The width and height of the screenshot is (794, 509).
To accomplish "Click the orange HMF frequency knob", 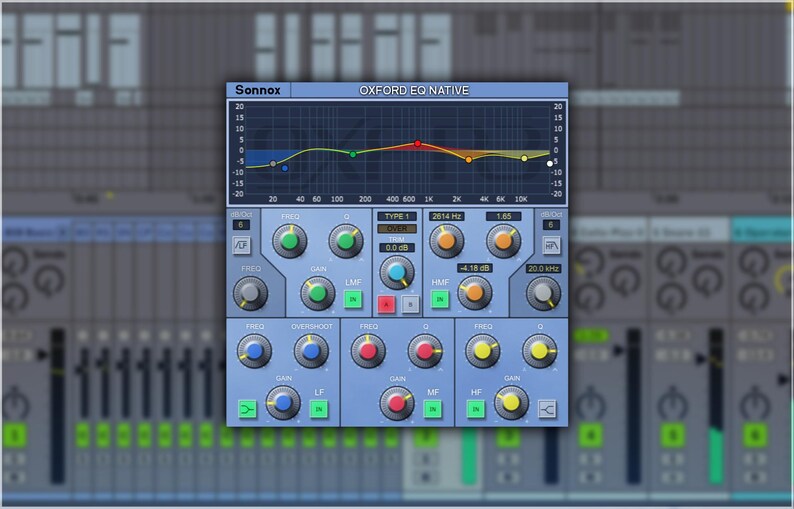I will coord(447,241).
